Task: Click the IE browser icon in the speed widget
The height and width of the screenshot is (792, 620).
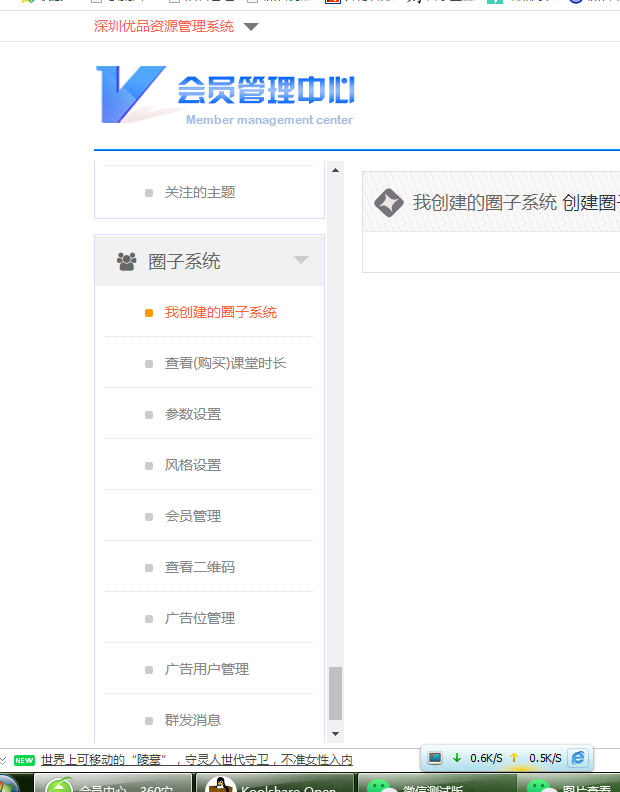Action: pos(578,758)
